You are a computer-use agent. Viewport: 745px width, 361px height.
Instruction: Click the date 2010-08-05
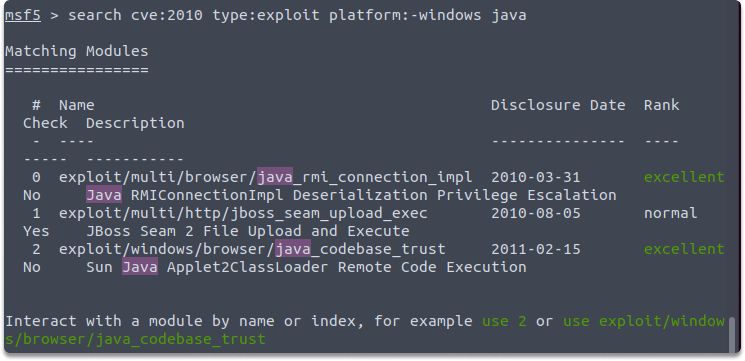[x=535, y=213]
